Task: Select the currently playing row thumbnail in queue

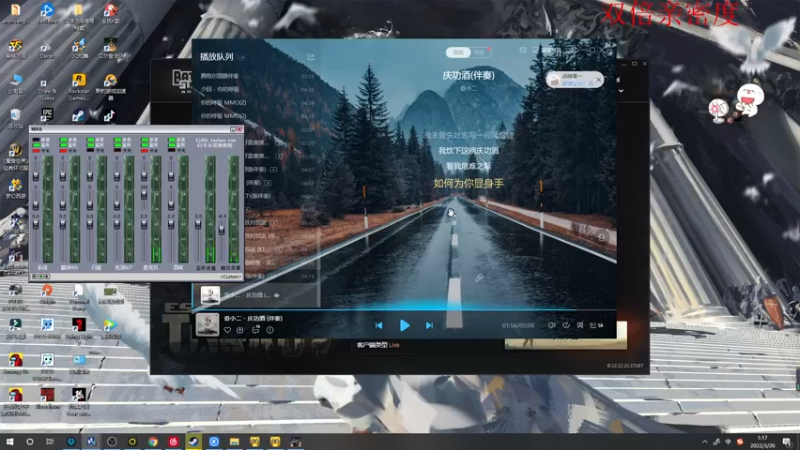Action: point(210,295)
